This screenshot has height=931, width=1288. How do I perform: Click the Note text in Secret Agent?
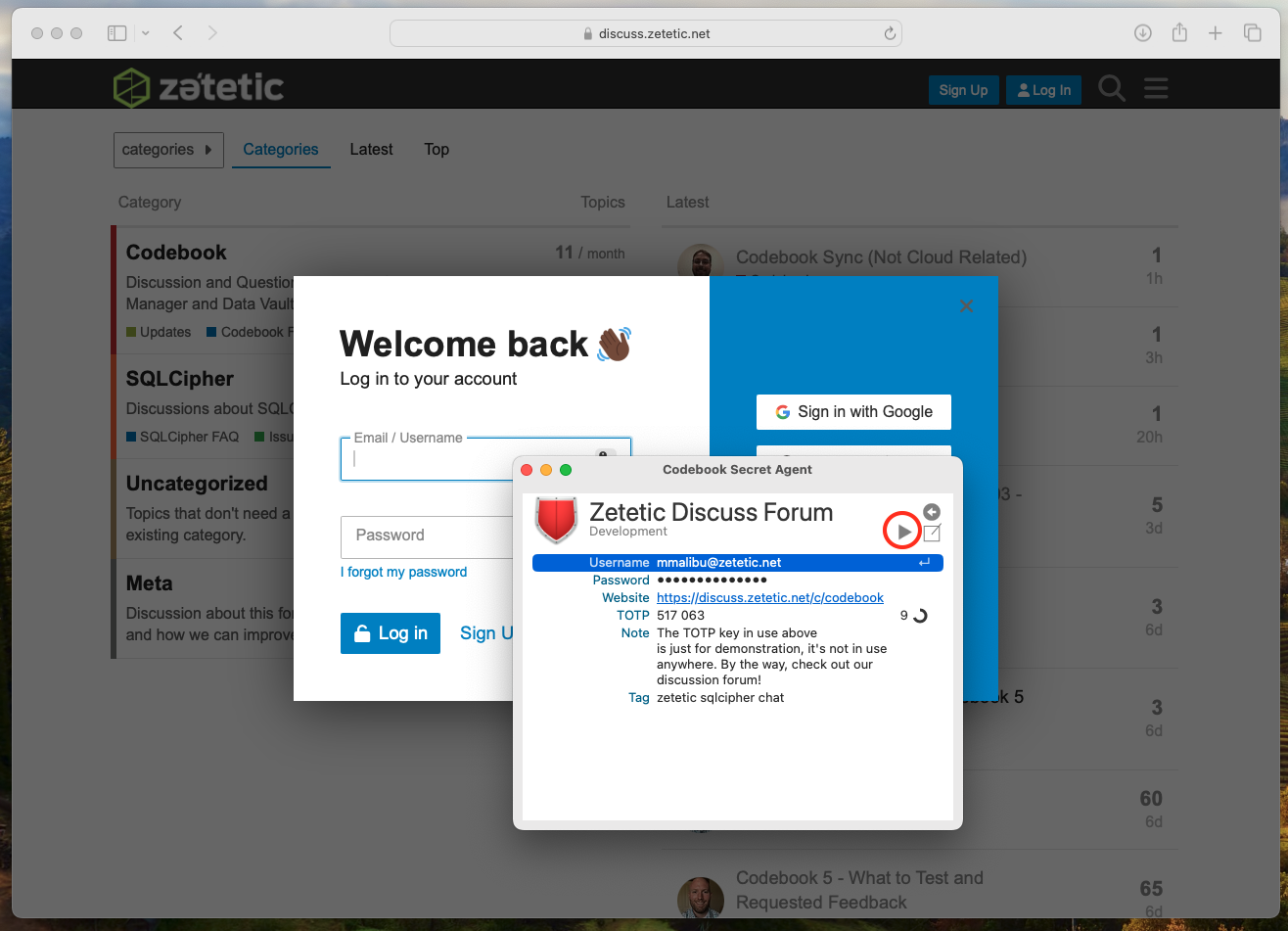[x=772, y=657]
